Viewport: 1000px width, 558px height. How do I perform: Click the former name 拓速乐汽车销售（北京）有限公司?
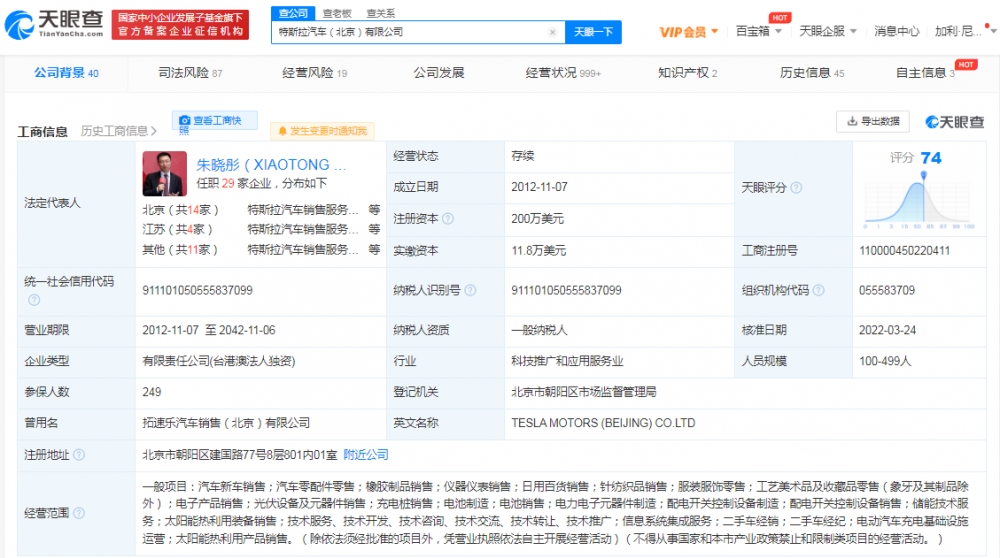coord(226,423)
